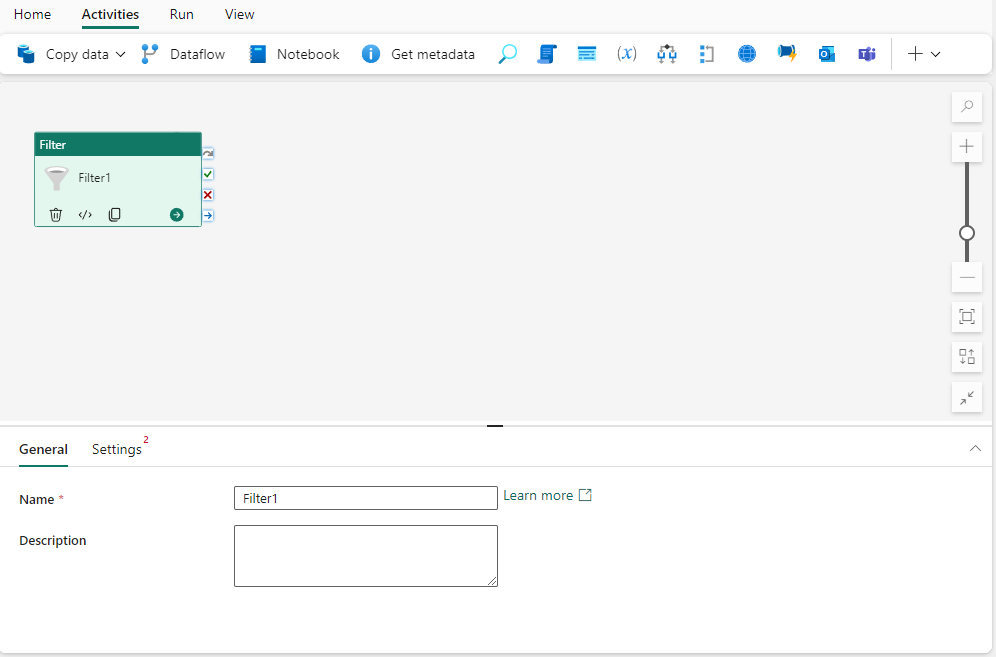Open the Settings tab of Filter1
Screen dimensions: 996x657
pyautogui.click(x=115, y=449)
